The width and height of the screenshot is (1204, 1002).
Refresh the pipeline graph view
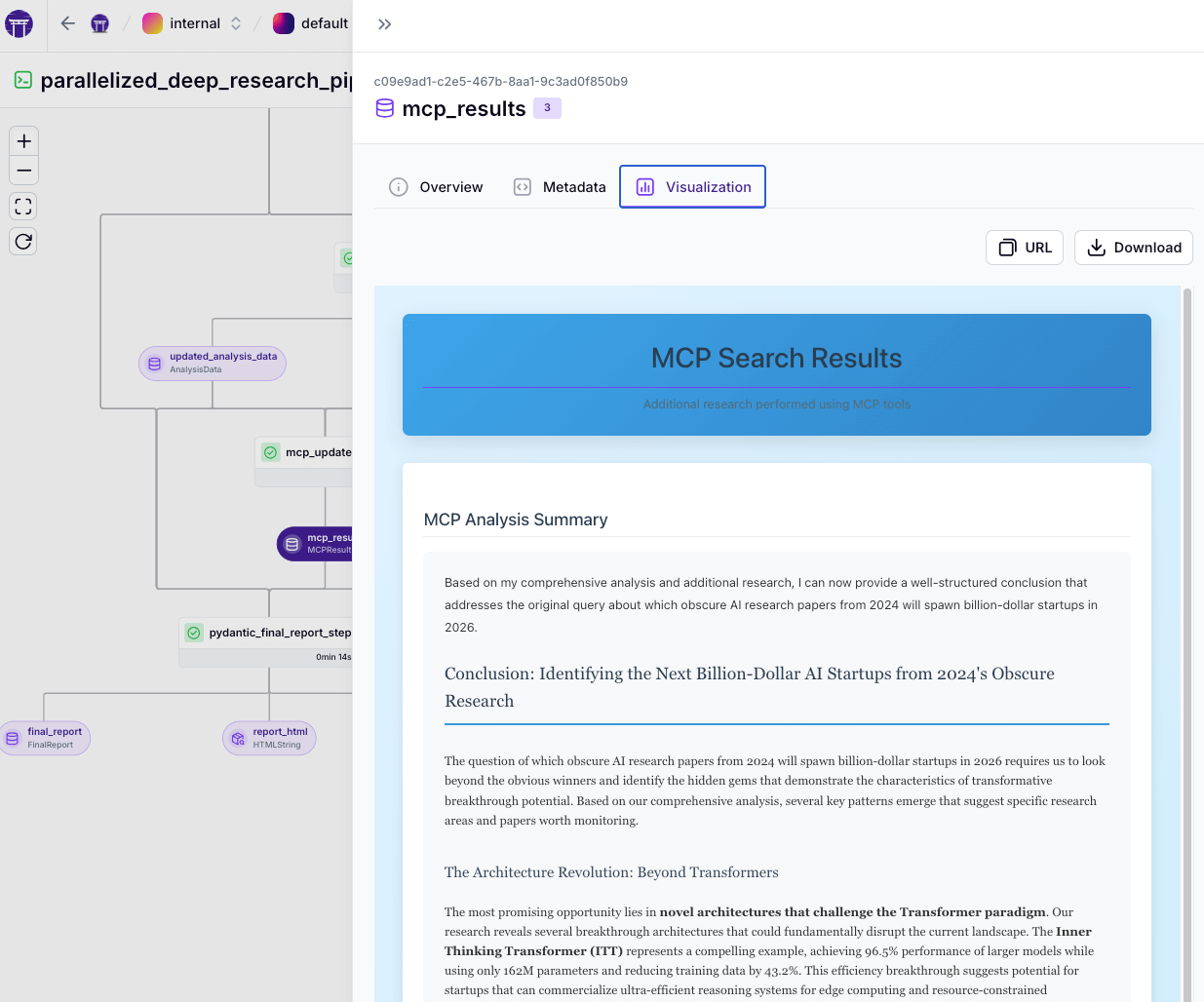point(24,242)
